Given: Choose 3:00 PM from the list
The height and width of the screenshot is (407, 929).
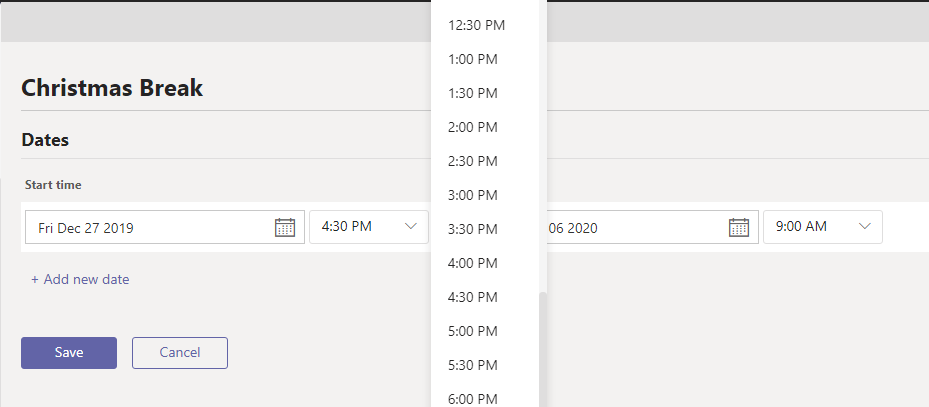Looking at the screenshot, I should click(473, 195).
